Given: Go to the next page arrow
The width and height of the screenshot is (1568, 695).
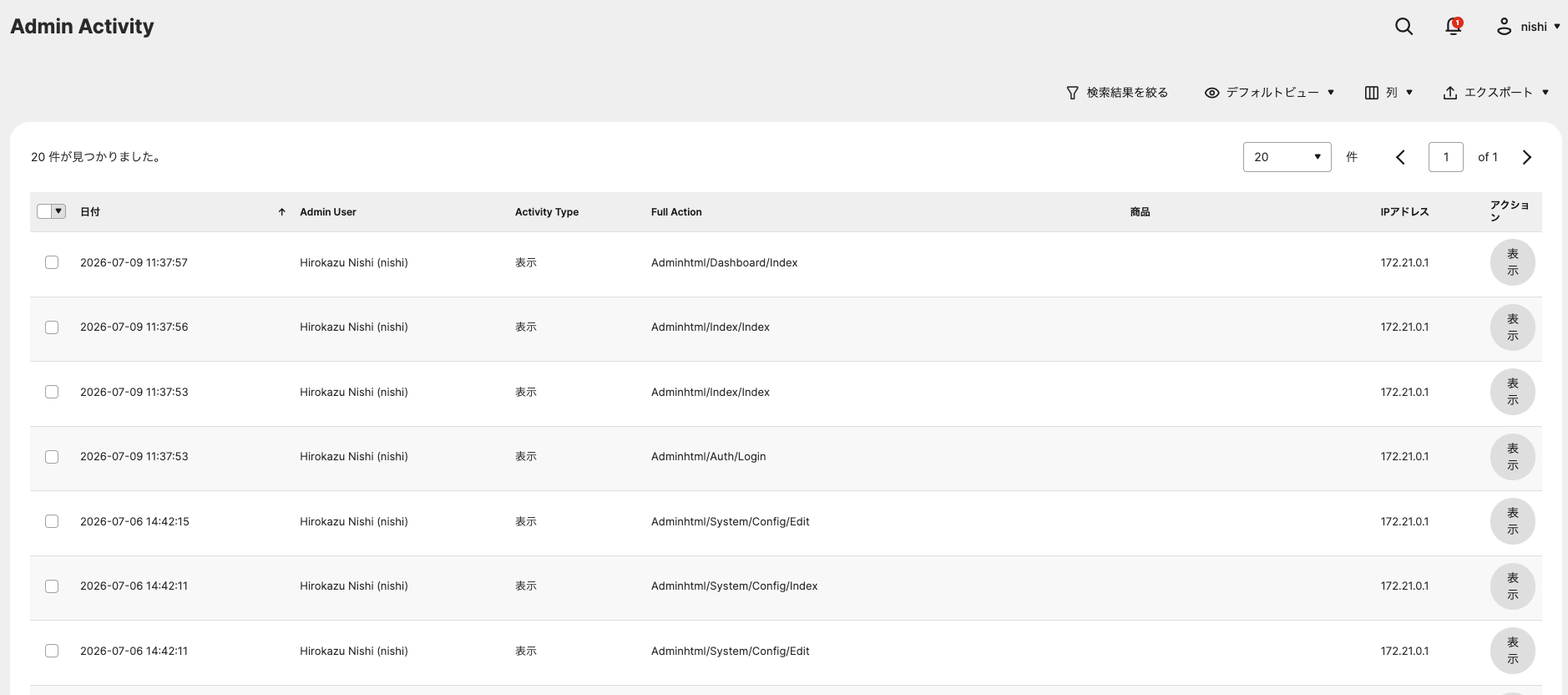Looking at the screenshot, I should tap(1526, 157).
